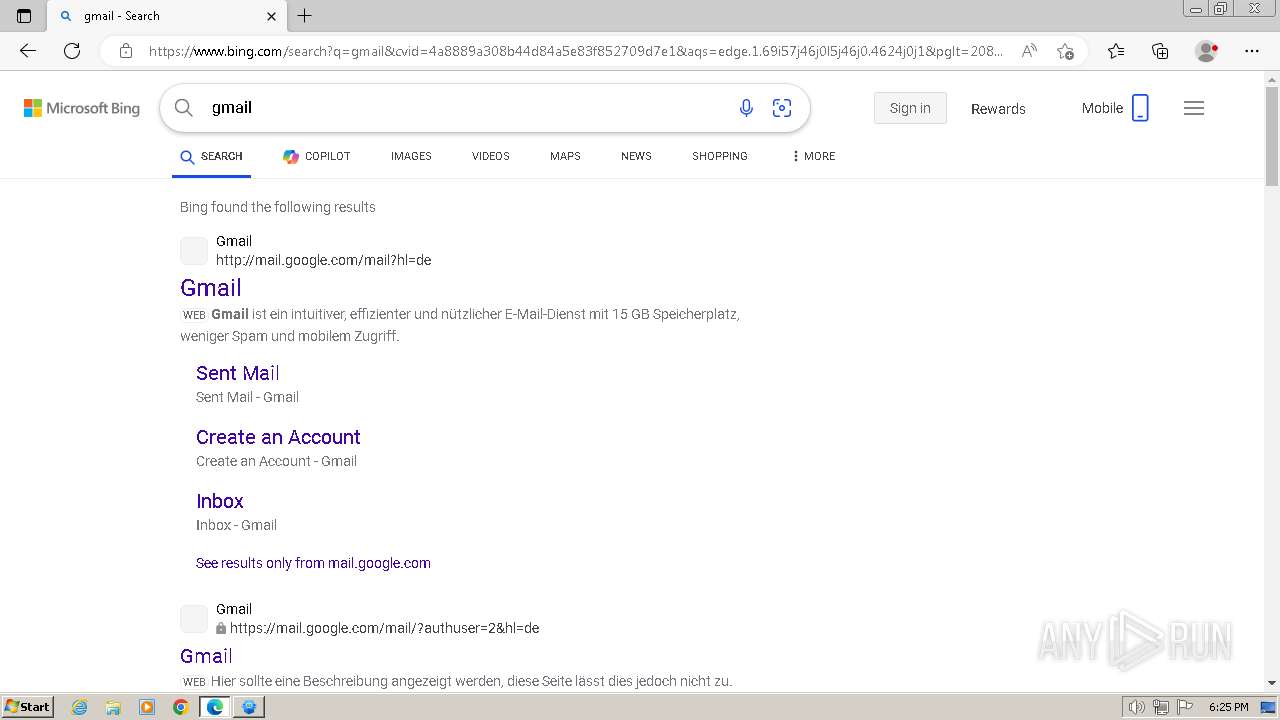Image resolution: width=1280 pixels, height=720 pixels.
Task: Switch to the SHOPPING tab
Action: click(720, 156)
